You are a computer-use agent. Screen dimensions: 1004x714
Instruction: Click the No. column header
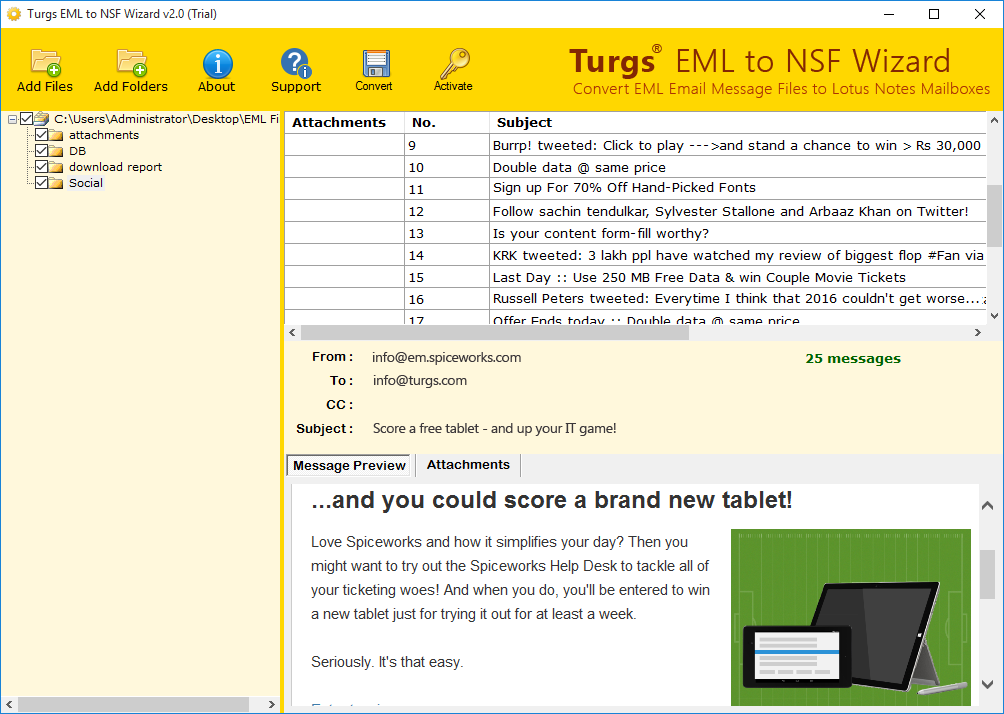tap(447, 122)
